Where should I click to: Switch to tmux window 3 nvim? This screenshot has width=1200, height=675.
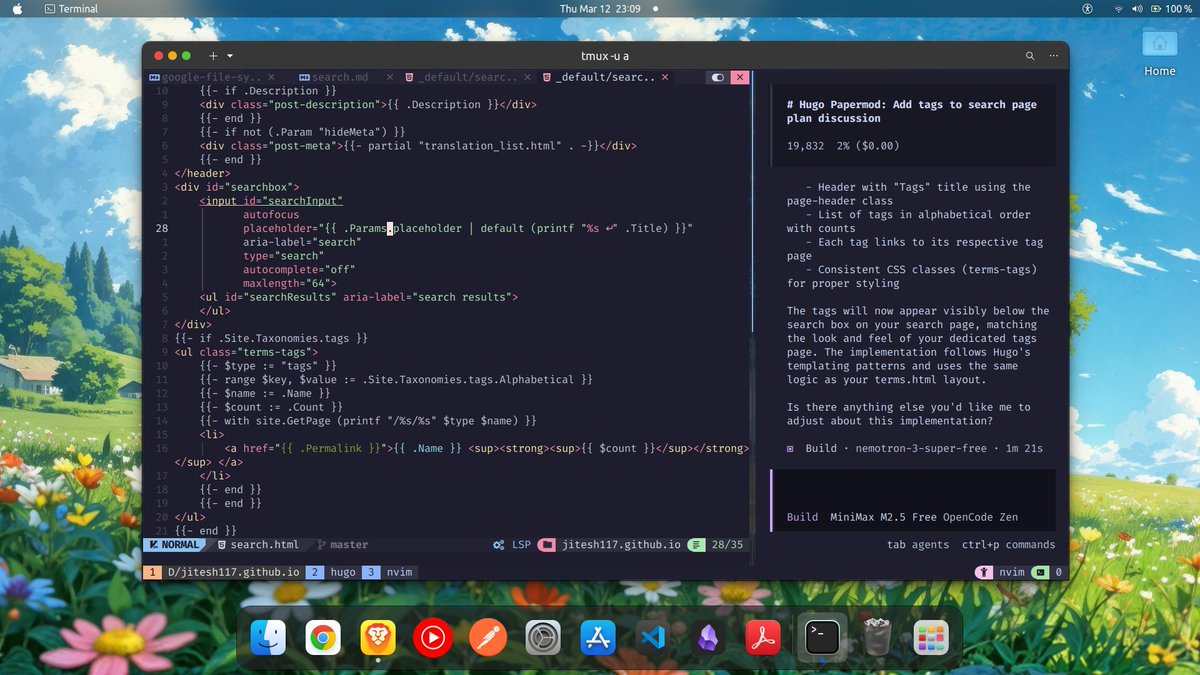(x=388, y=572)
